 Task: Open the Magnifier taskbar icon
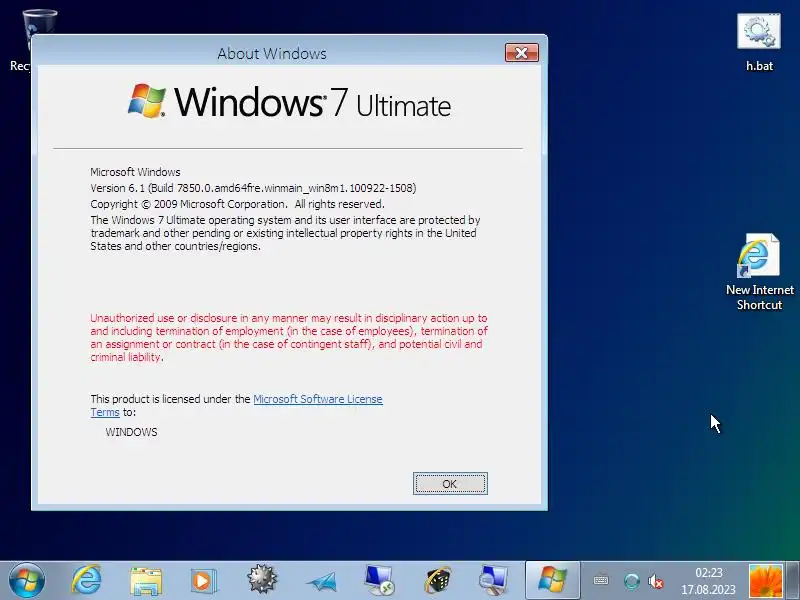[494, 581]
